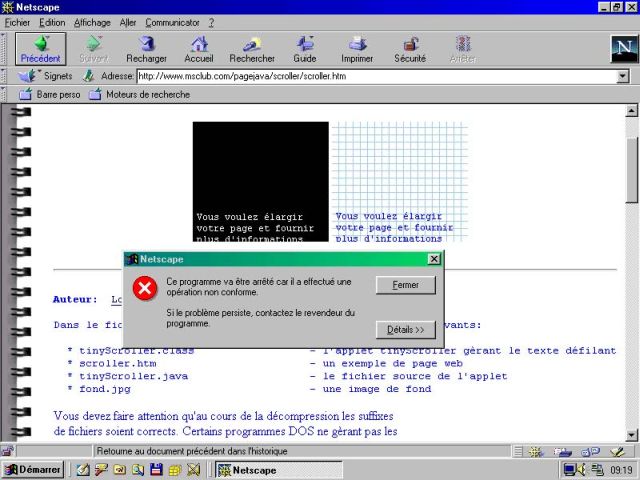
Task: Open the Discussions newsgroups component icon
Action: 590,451
